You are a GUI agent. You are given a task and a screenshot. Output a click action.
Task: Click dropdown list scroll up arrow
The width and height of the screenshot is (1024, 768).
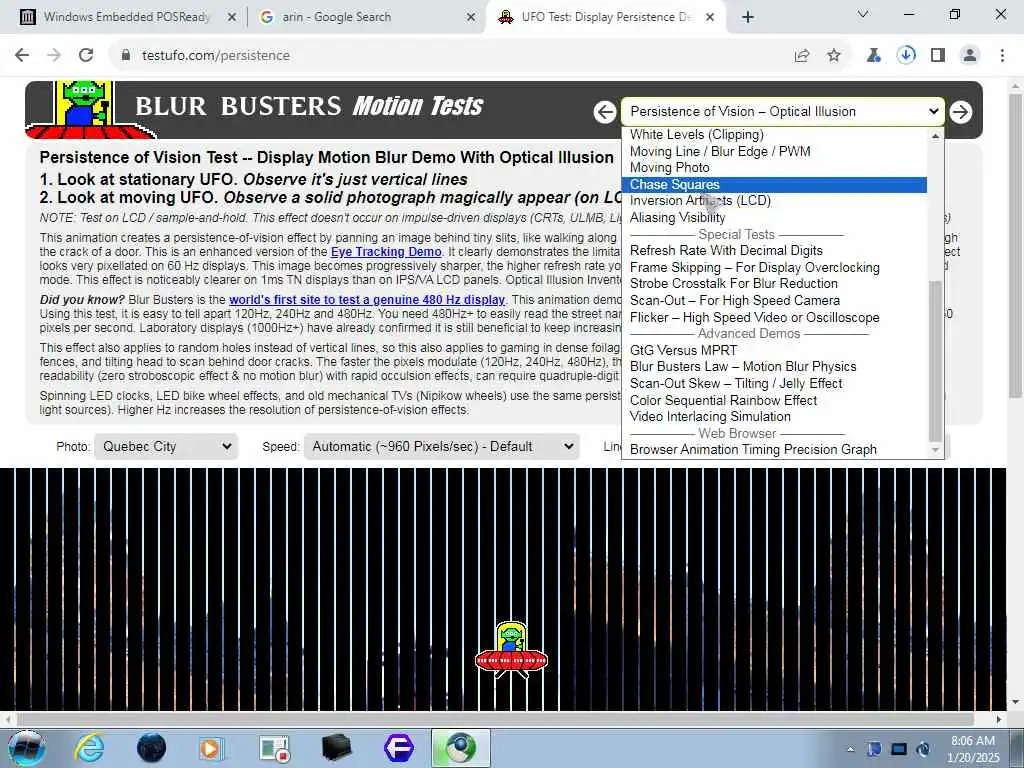pyautogui.click(x=936, y=136)
